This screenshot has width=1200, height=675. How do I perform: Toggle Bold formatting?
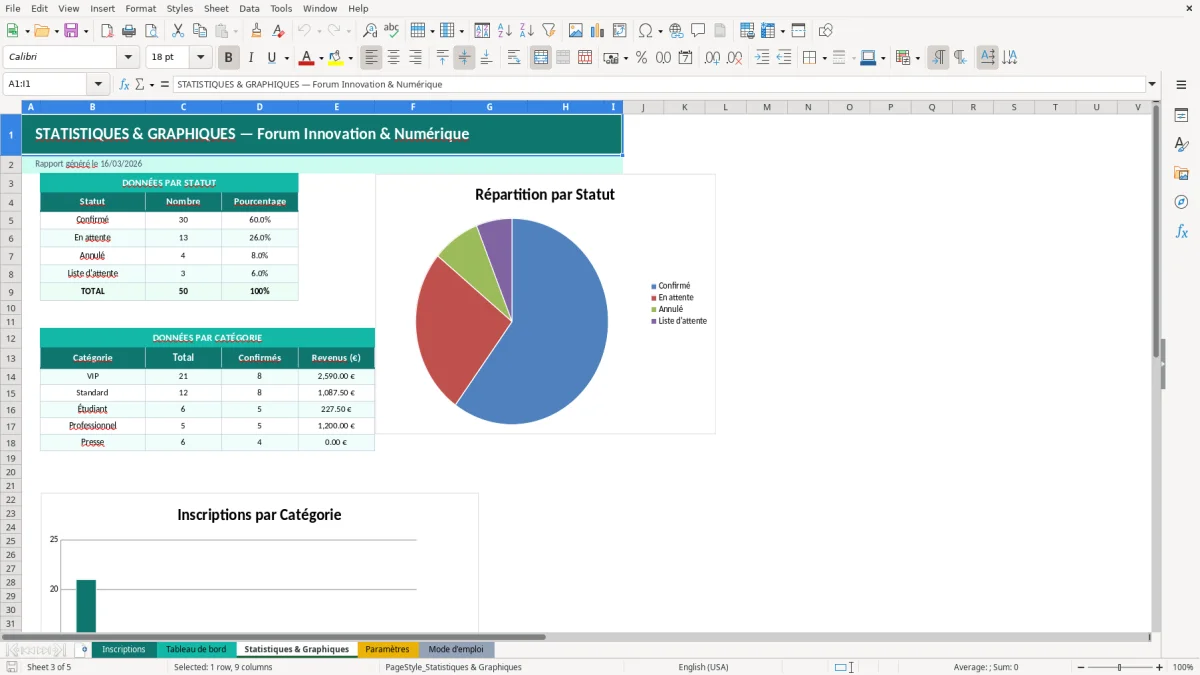(x=229, y=58)
